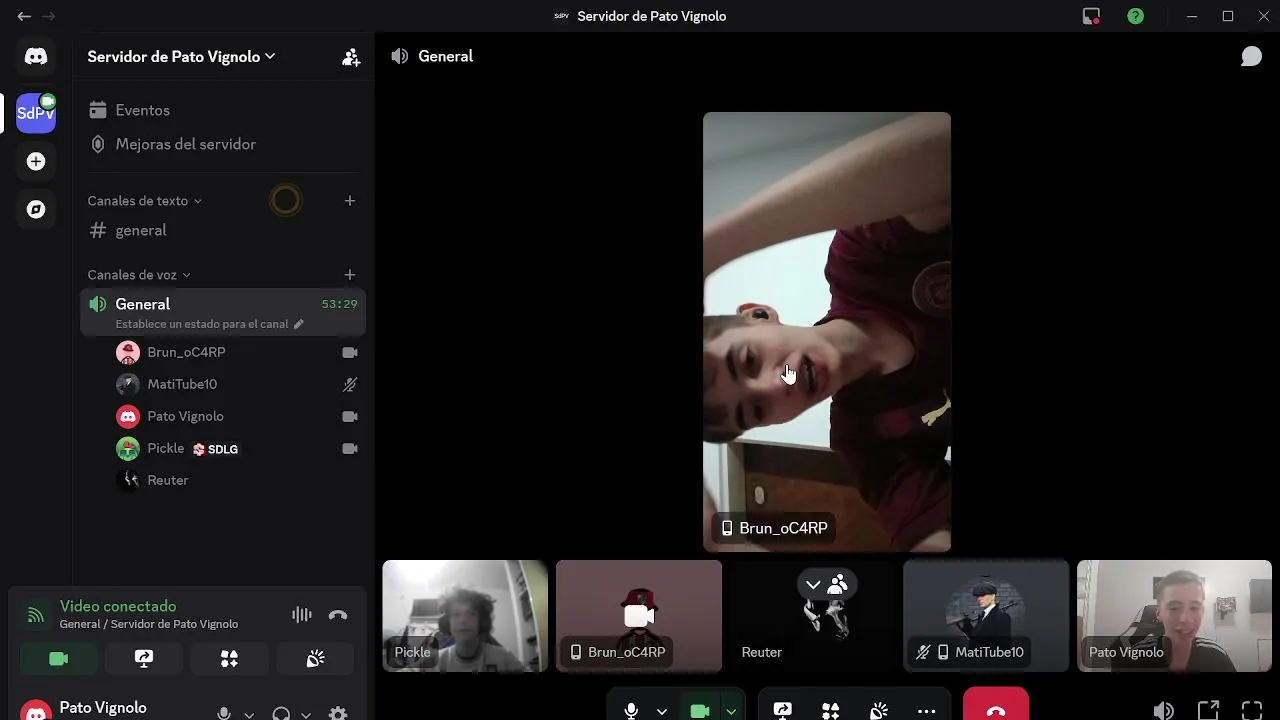Open camera options arrow in call toolbar

(x=731, y=711)
